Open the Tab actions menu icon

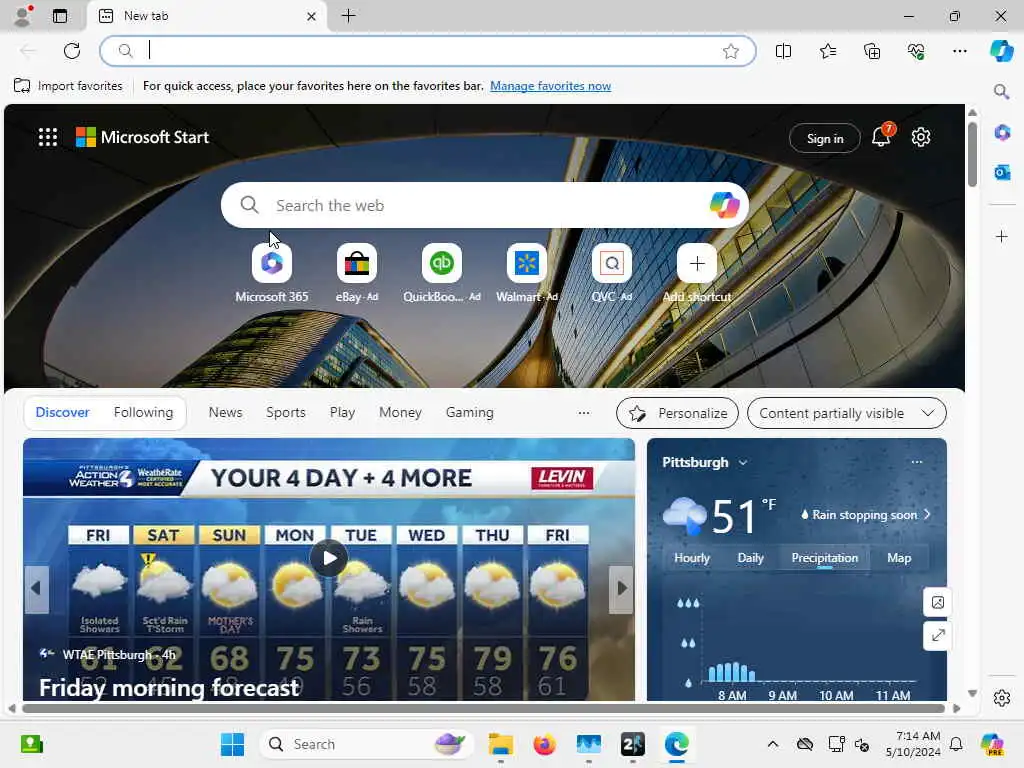click(60, 16)
